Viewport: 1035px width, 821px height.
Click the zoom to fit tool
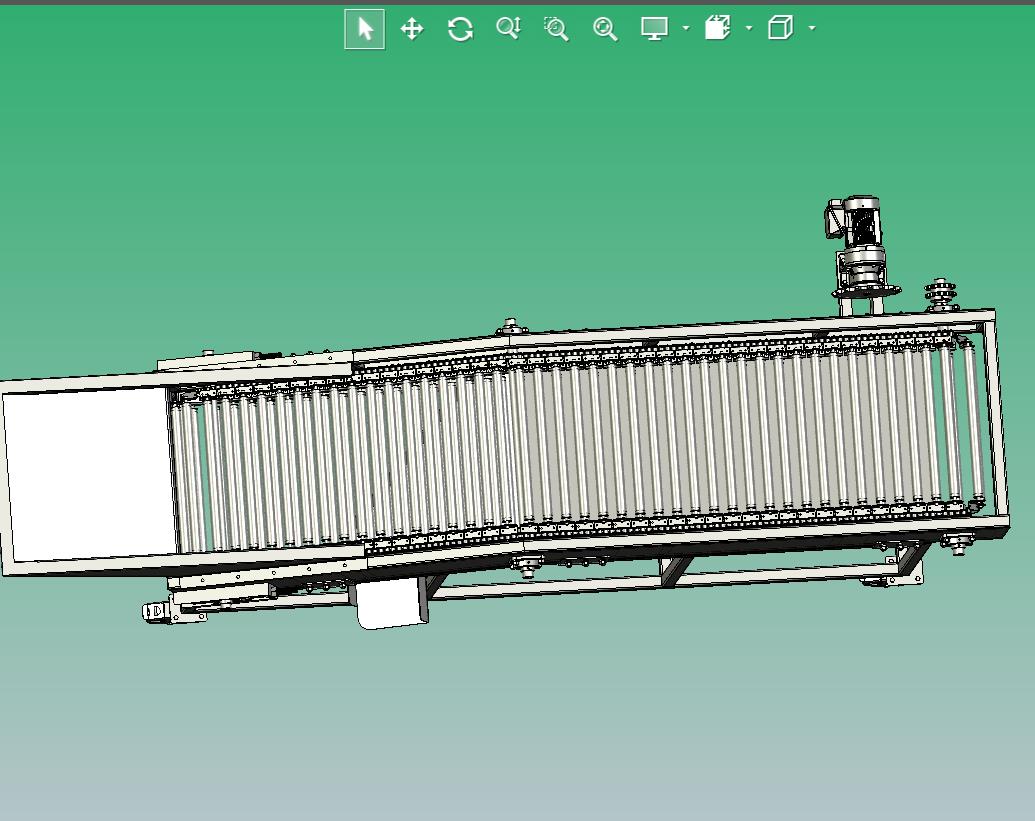point(605,29)
